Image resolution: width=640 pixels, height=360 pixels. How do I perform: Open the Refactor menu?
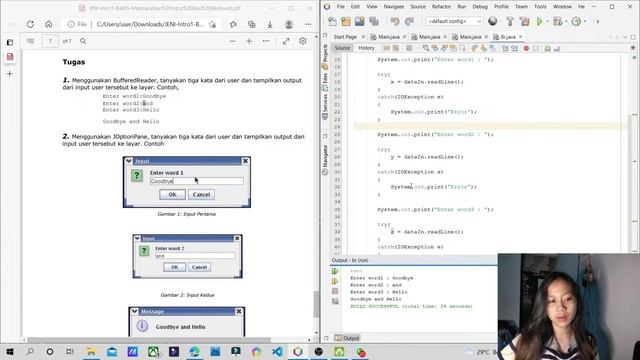[441, 7]
